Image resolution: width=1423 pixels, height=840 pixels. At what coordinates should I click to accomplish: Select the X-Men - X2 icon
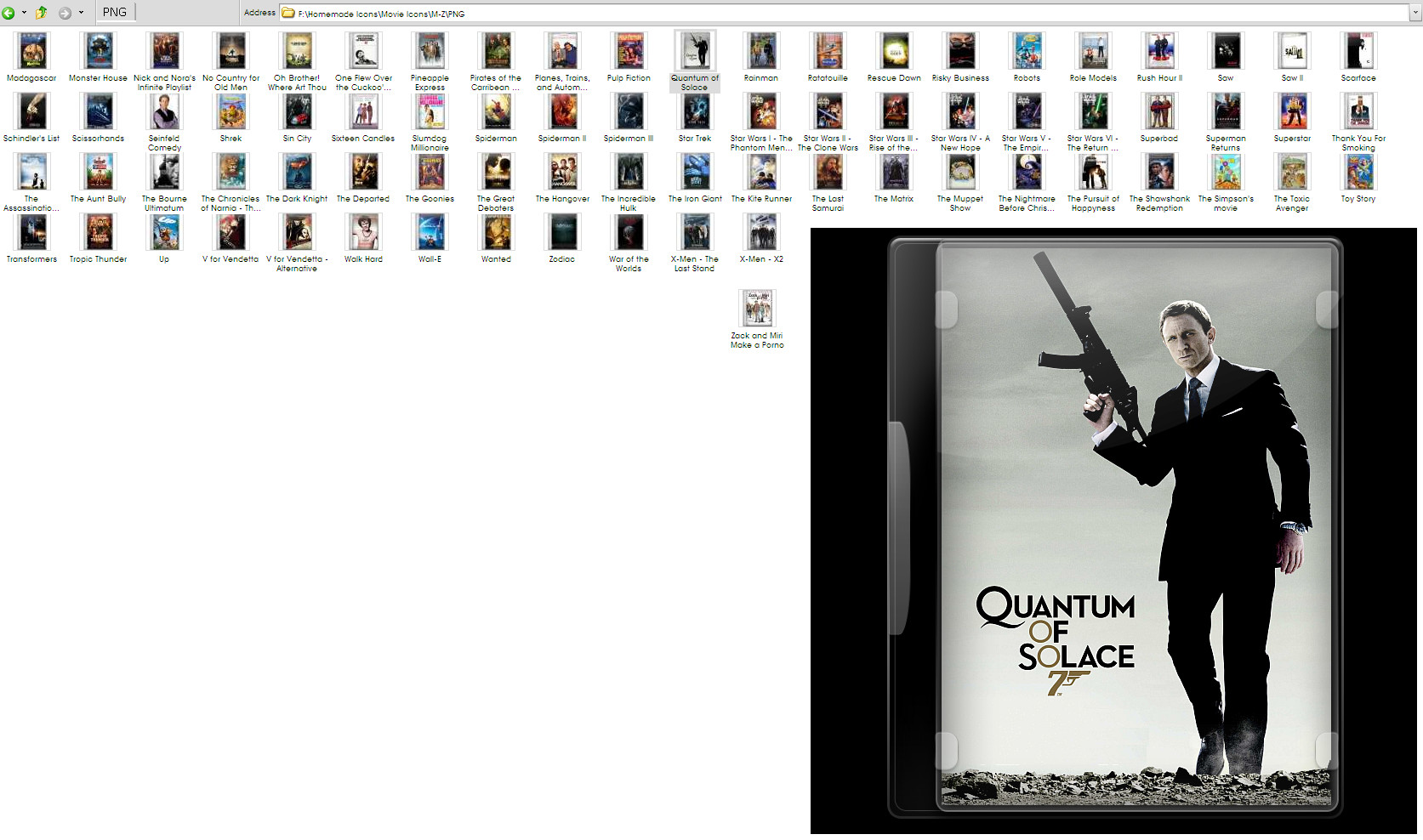[762, 232]
